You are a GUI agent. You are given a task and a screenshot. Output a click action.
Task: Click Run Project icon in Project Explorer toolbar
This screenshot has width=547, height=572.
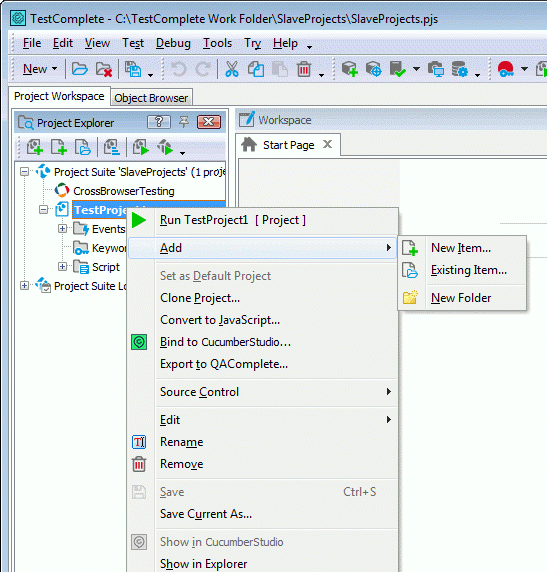point(140,147)
